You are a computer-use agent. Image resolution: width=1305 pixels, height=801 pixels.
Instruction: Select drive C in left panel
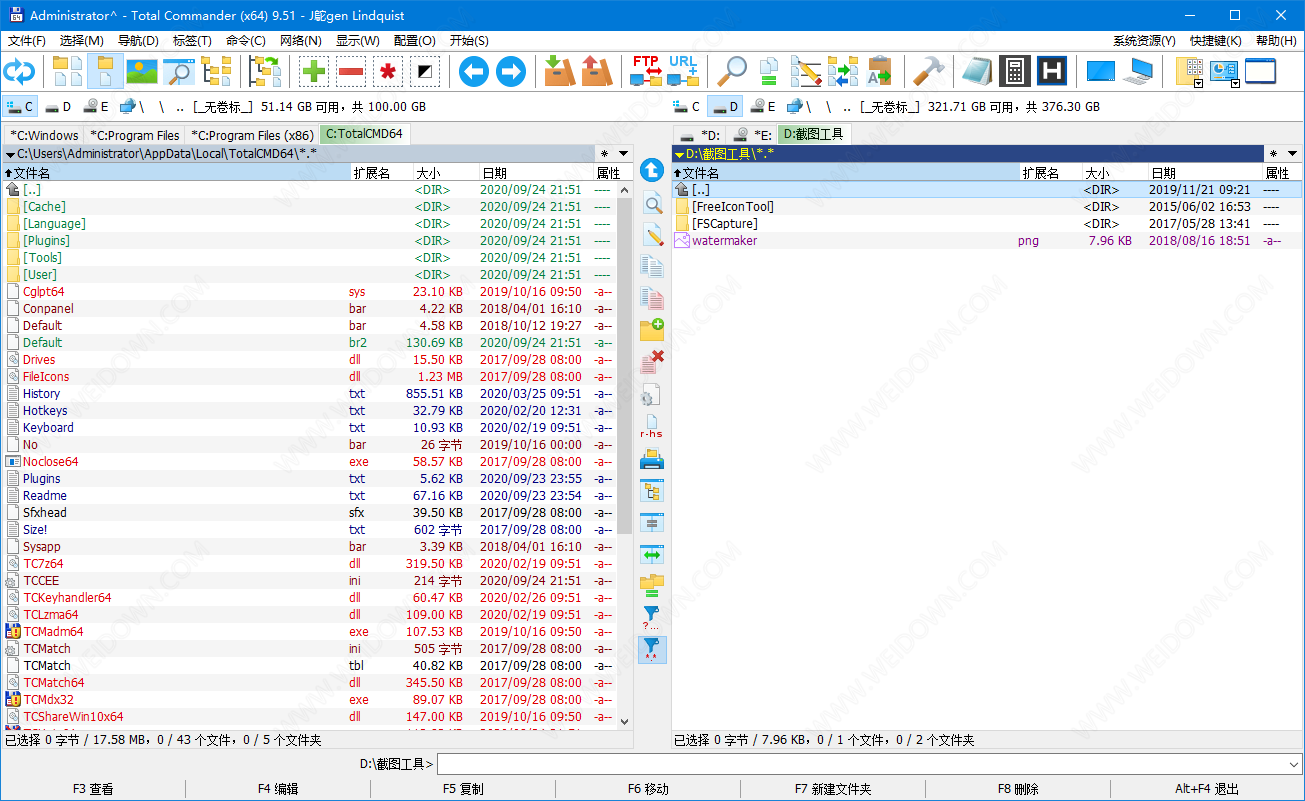(x=20, y=107)
